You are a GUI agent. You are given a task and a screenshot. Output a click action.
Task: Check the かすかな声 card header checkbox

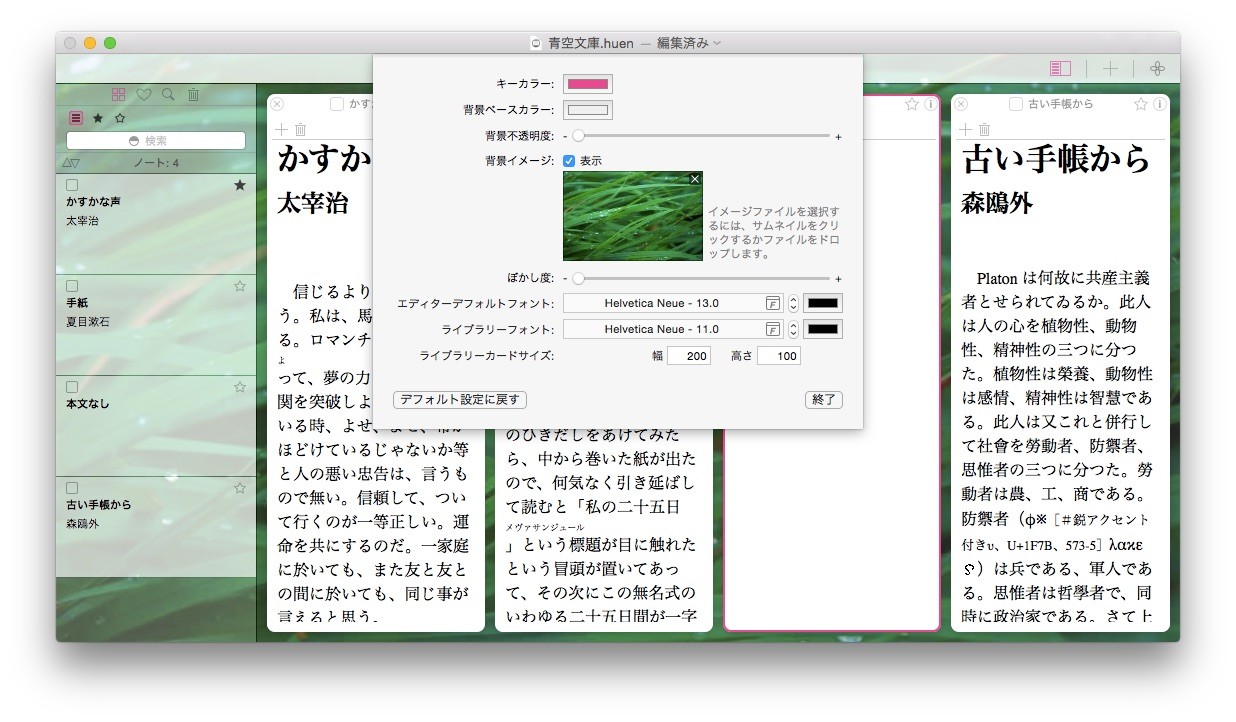pyautogui.click(x=337, y=104)
